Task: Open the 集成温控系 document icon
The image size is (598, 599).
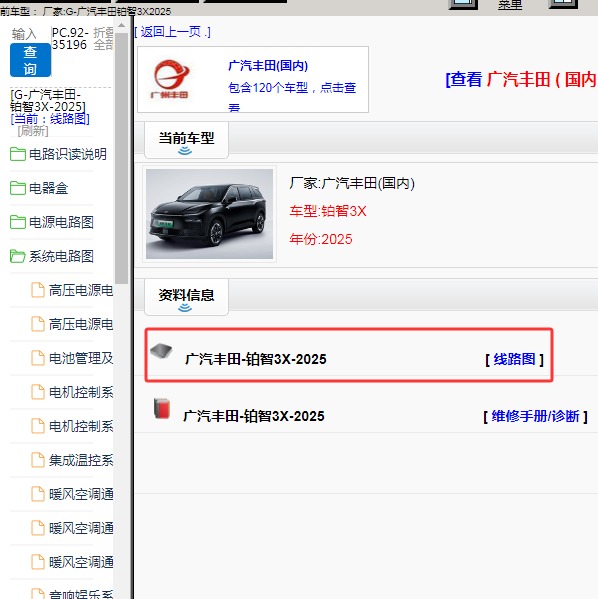Action: pyautogui.click(x=38, y=460)
